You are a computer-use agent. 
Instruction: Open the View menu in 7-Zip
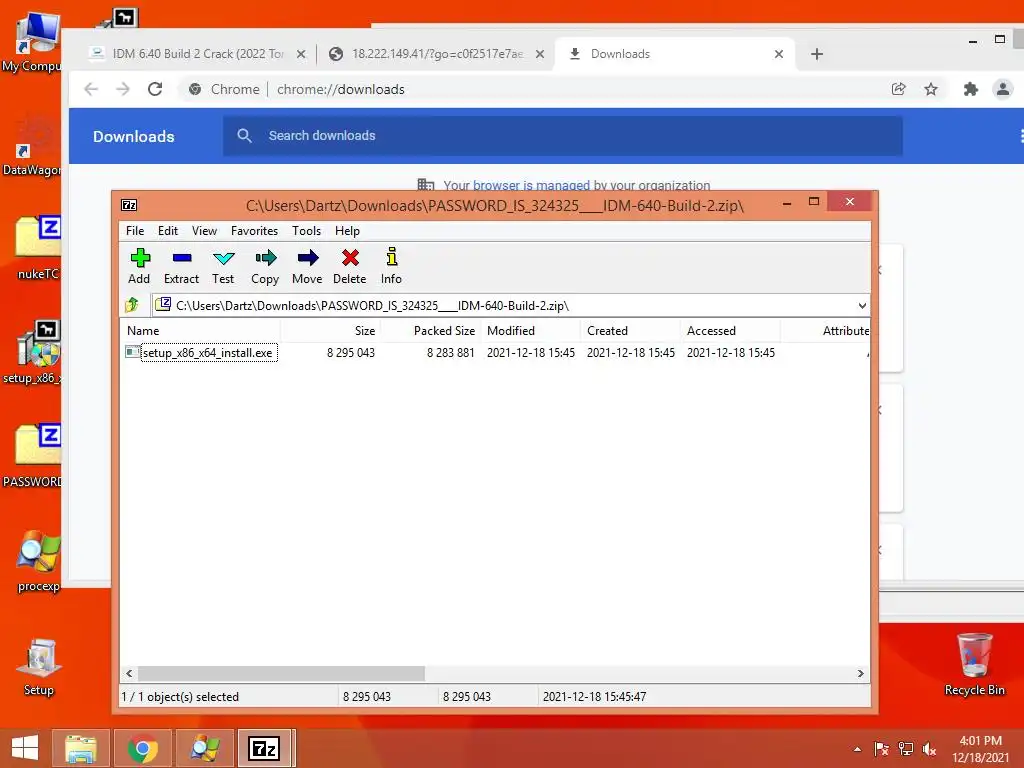204,231
